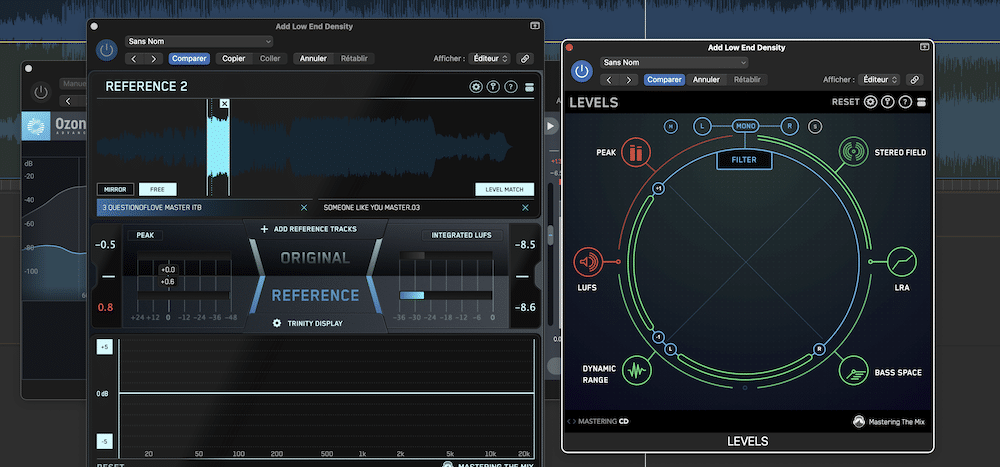The image size is (1000, 467).
Task: Open the Sans Nom preset dropdown in REFERENCE window
Action: click(x=199, y=41)
